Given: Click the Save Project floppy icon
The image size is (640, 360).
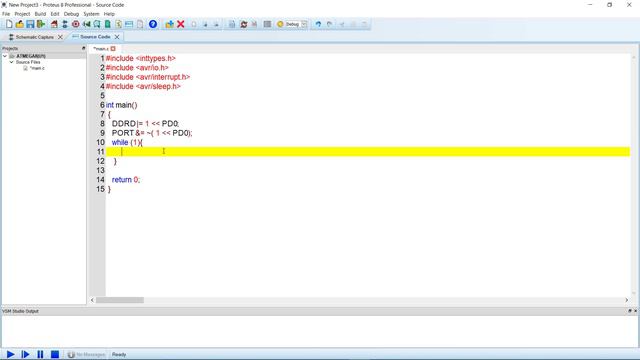Looking at the screenshot, I should click(x=30, y=24).
